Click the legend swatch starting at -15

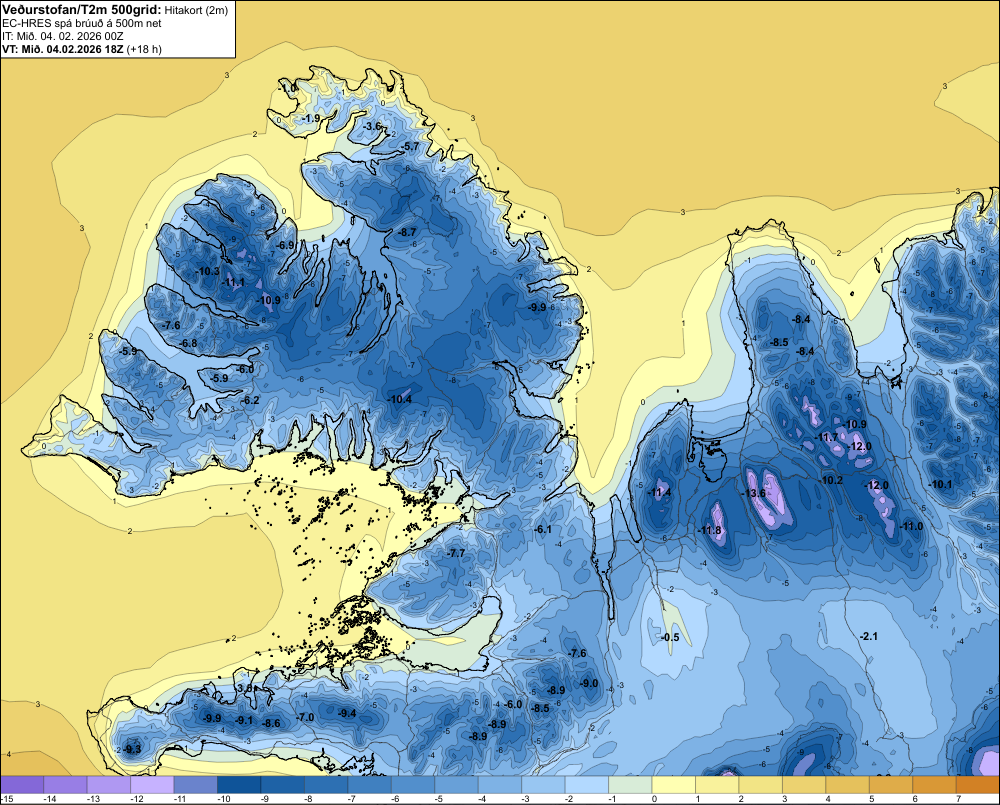pyautogui.click(x=22, y=785)
